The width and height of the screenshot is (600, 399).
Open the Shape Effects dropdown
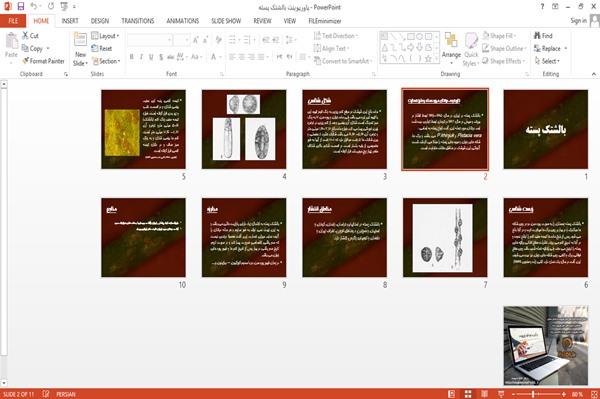click(x=504, y=61)
